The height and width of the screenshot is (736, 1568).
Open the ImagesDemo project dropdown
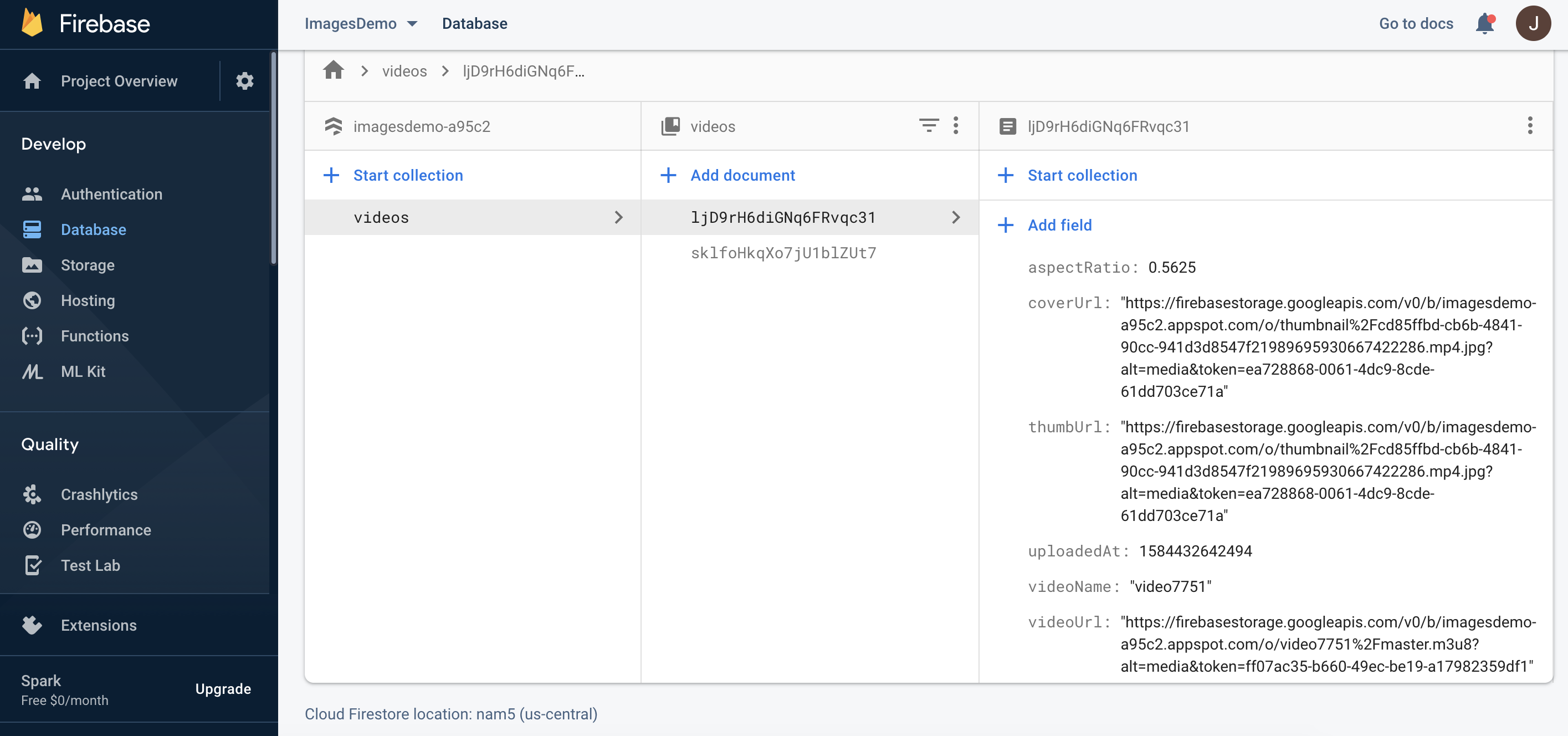click(361, 24)
